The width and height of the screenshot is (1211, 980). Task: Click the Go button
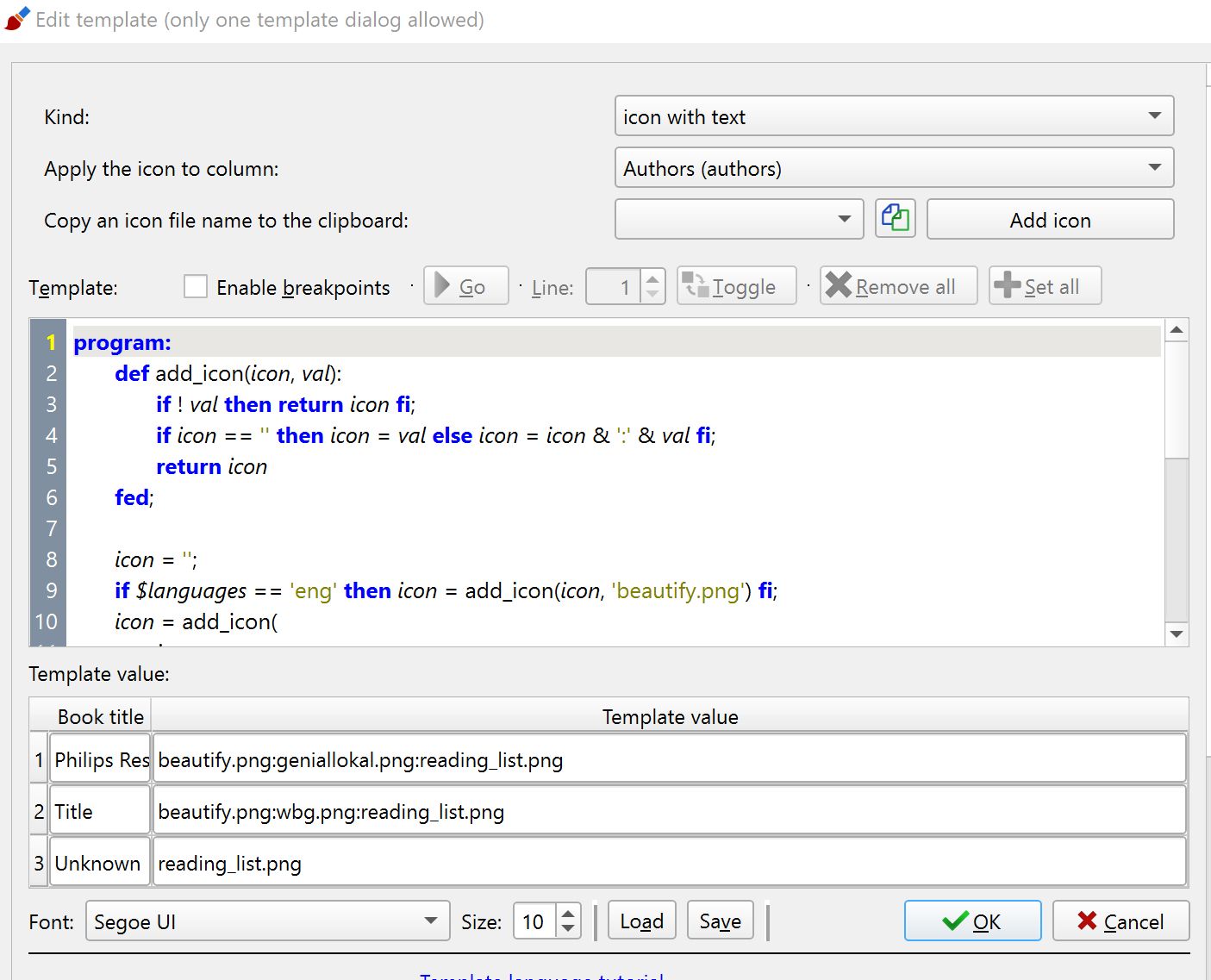point(465,286)
